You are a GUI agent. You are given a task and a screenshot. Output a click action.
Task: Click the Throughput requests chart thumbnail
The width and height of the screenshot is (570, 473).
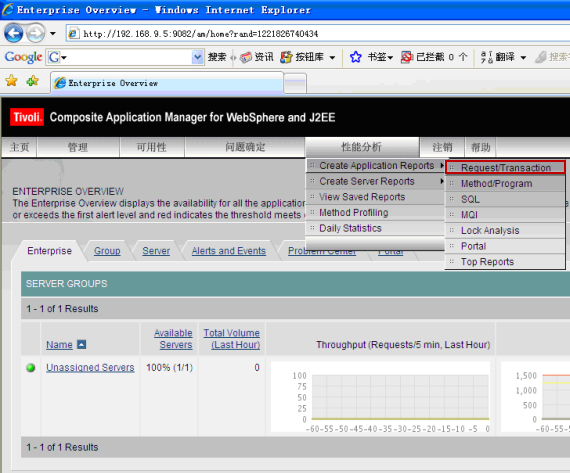[380, 397]
